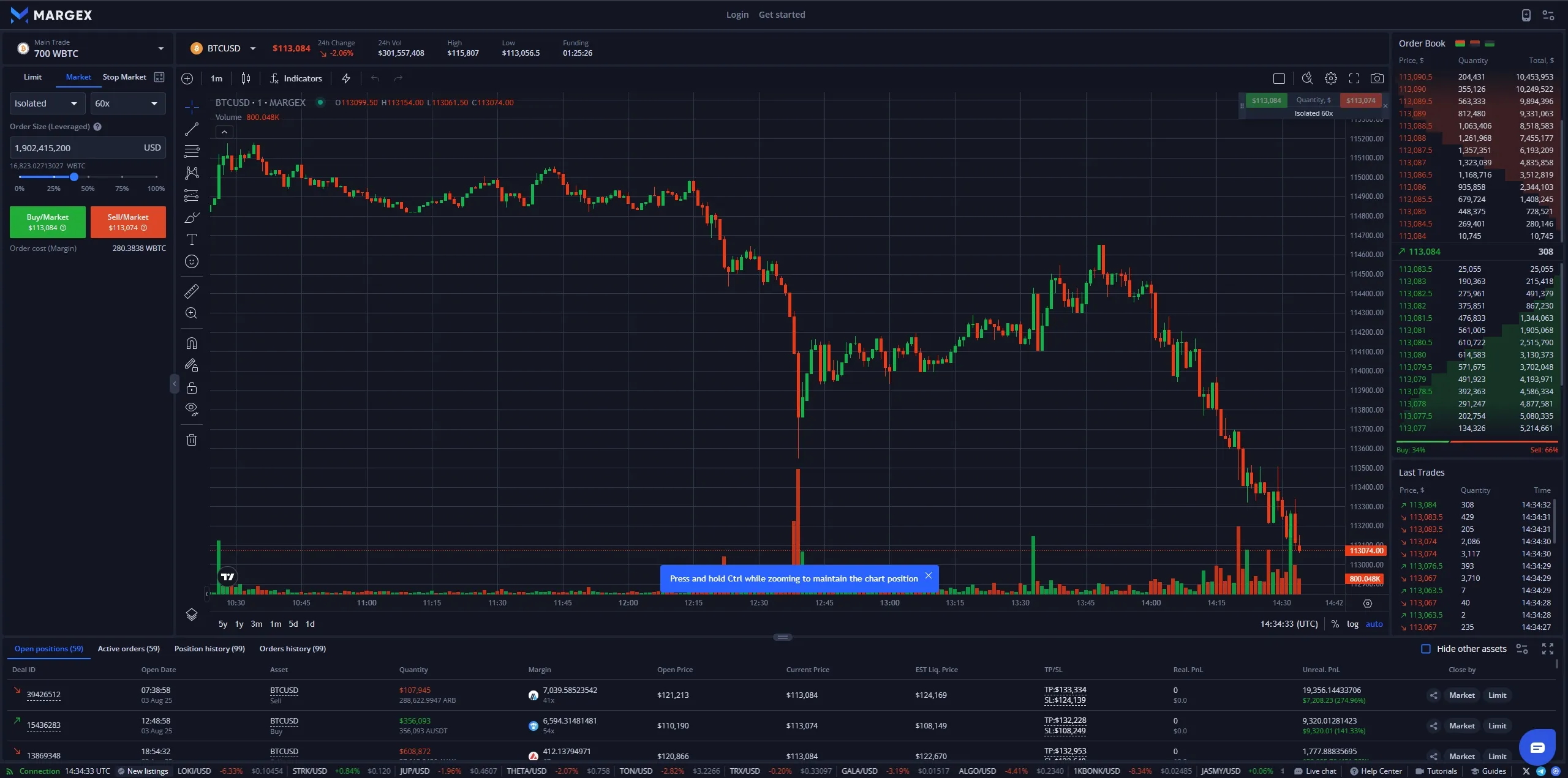
Task: Open the 60x leverage dropdown
Action: click(x=128, y=103)
